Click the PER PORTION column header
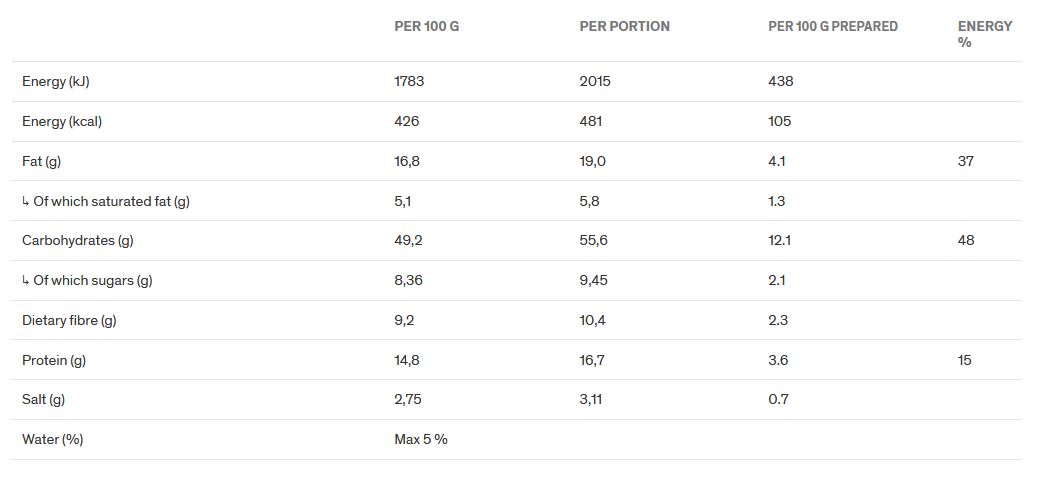 pyautogui.click(x=624, y=27)
